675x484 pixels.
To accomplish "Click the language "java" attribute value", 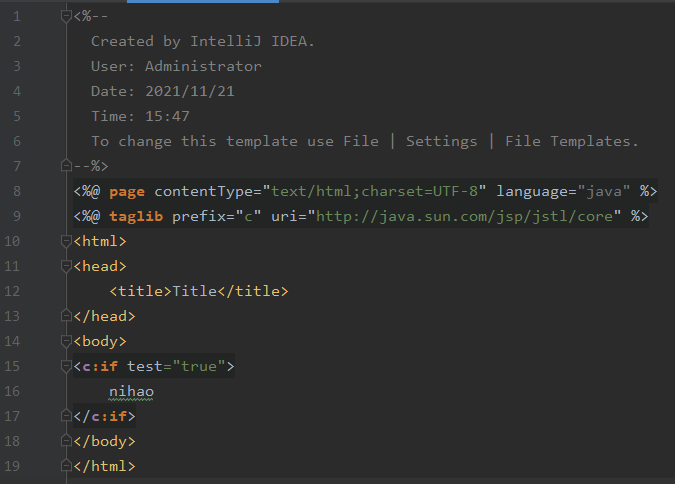I will (604, 191).
